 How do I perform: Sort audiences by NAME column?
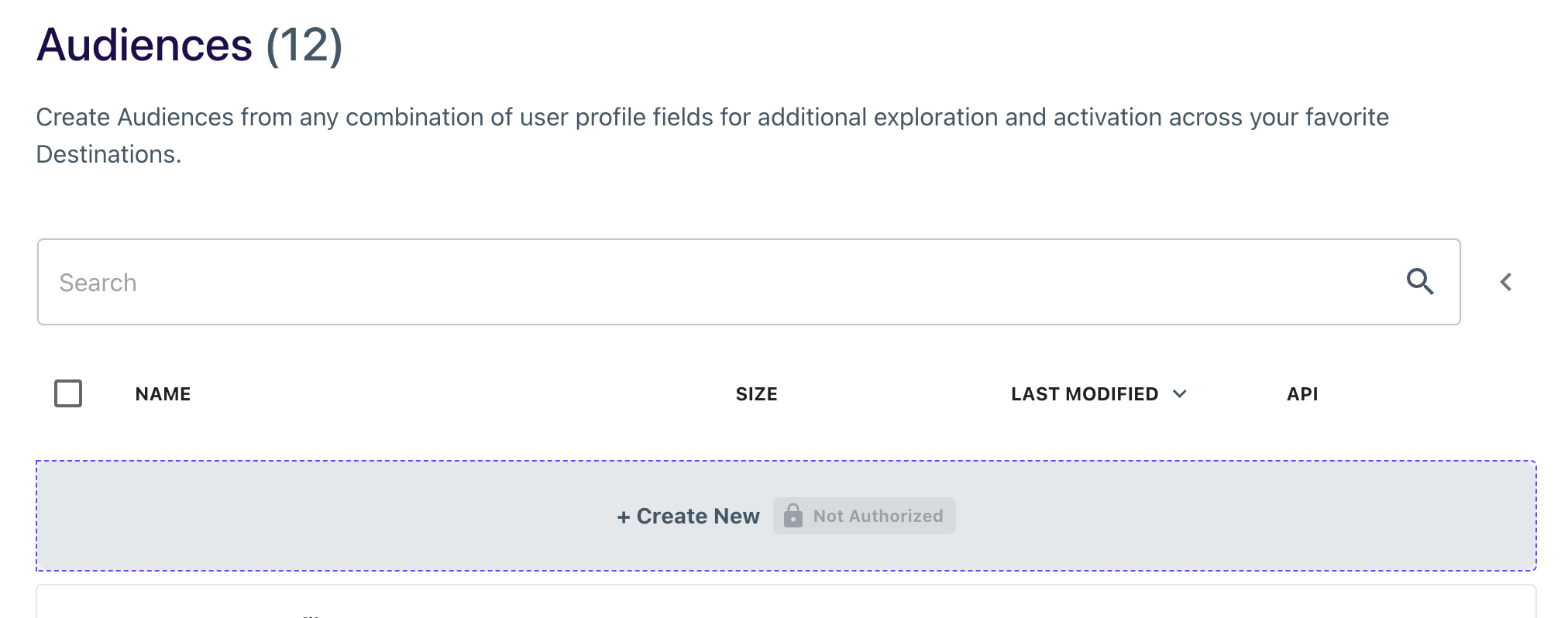163,394
